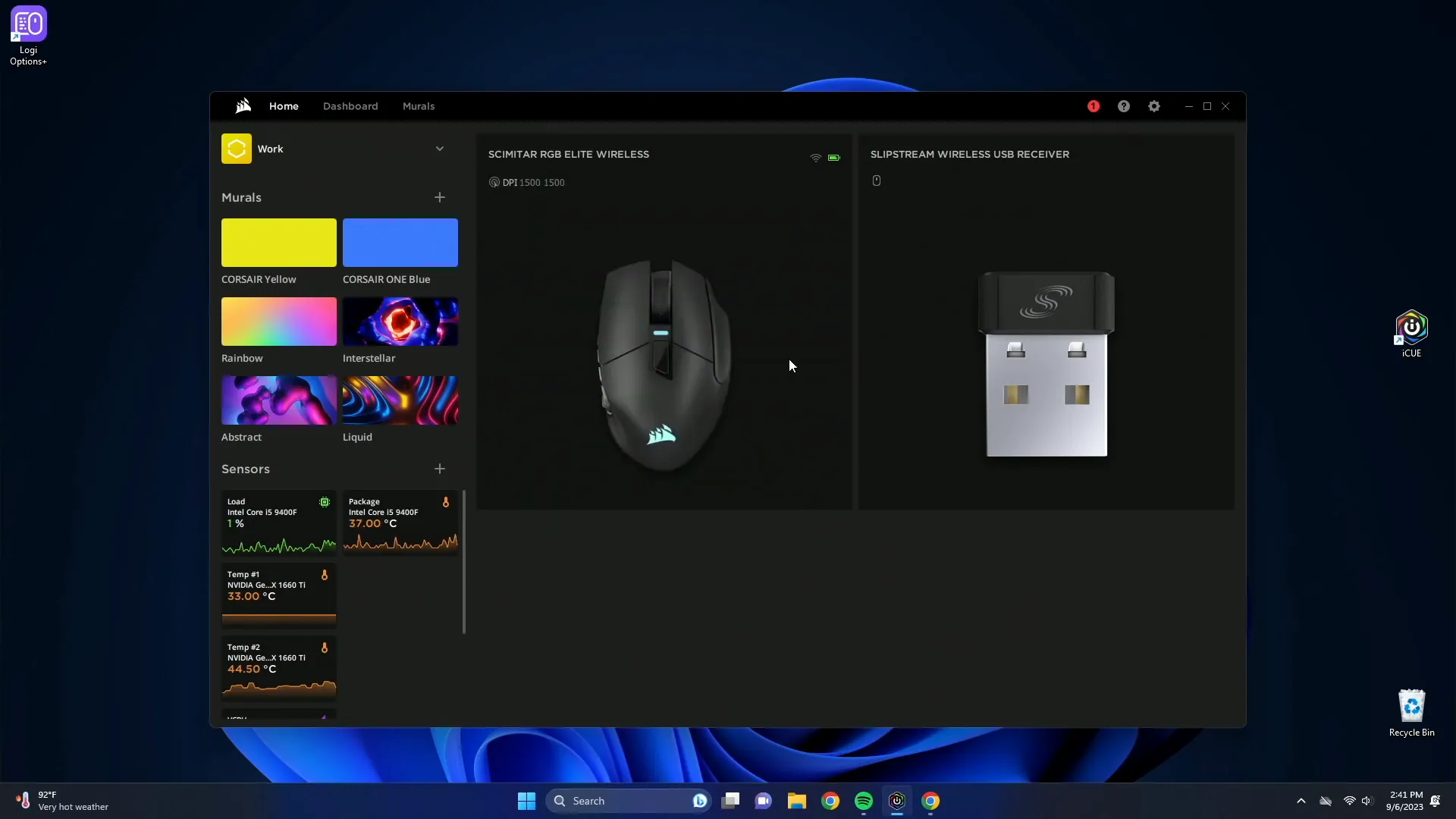Open the Package 37.00 °C sensor tile
Screen dimensions: 1456x819
[x=400, y=523]
